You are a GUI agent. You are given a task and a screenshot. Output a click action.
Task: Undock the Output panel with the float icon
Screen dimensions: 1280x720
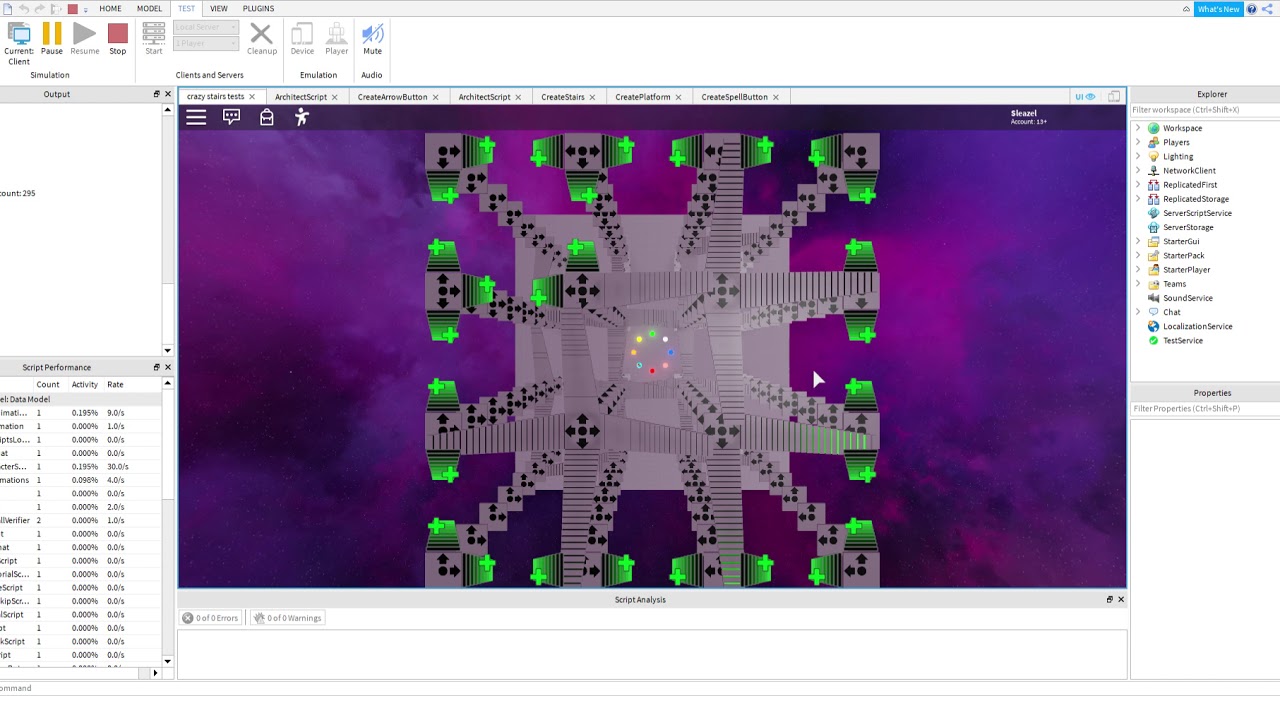click(156, 94)
